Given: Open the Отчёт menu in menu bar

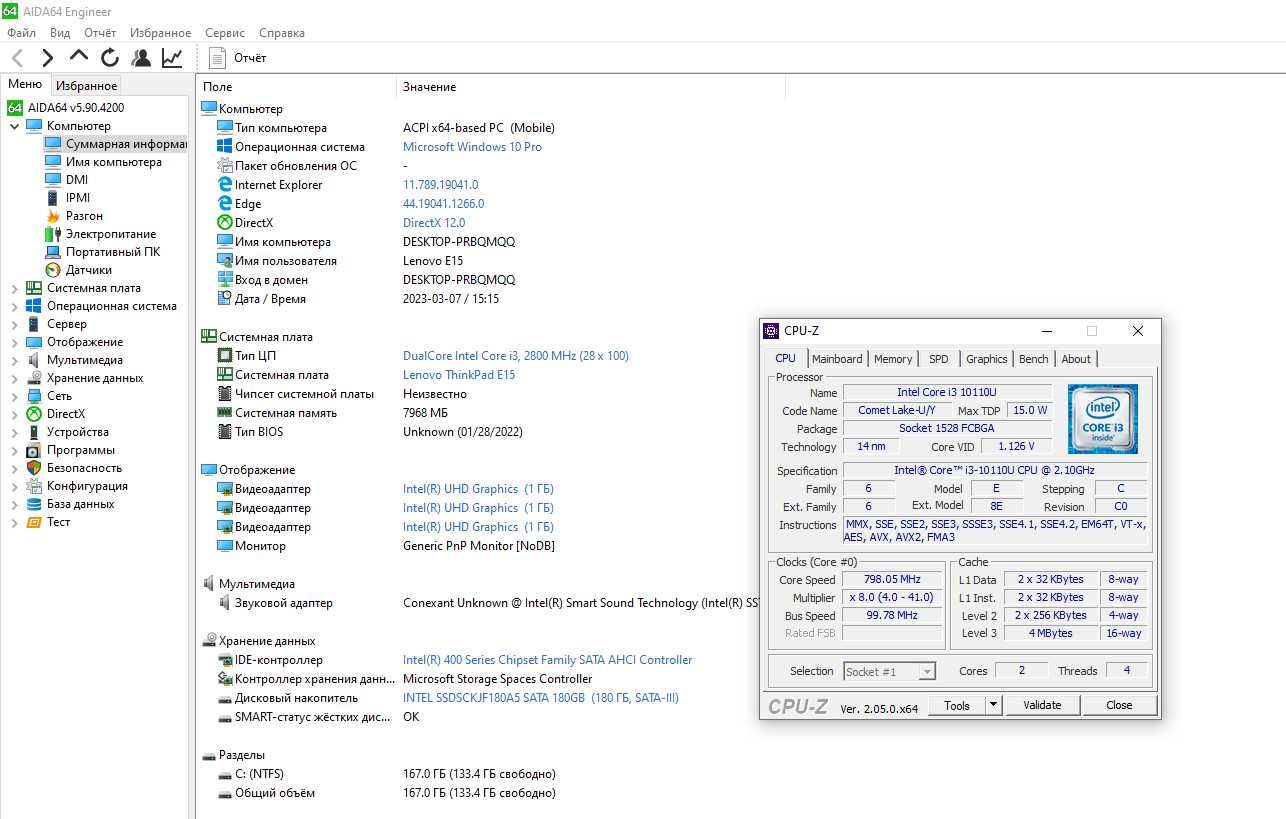Looking at the screenshot, I should click(x=100, y=33).
